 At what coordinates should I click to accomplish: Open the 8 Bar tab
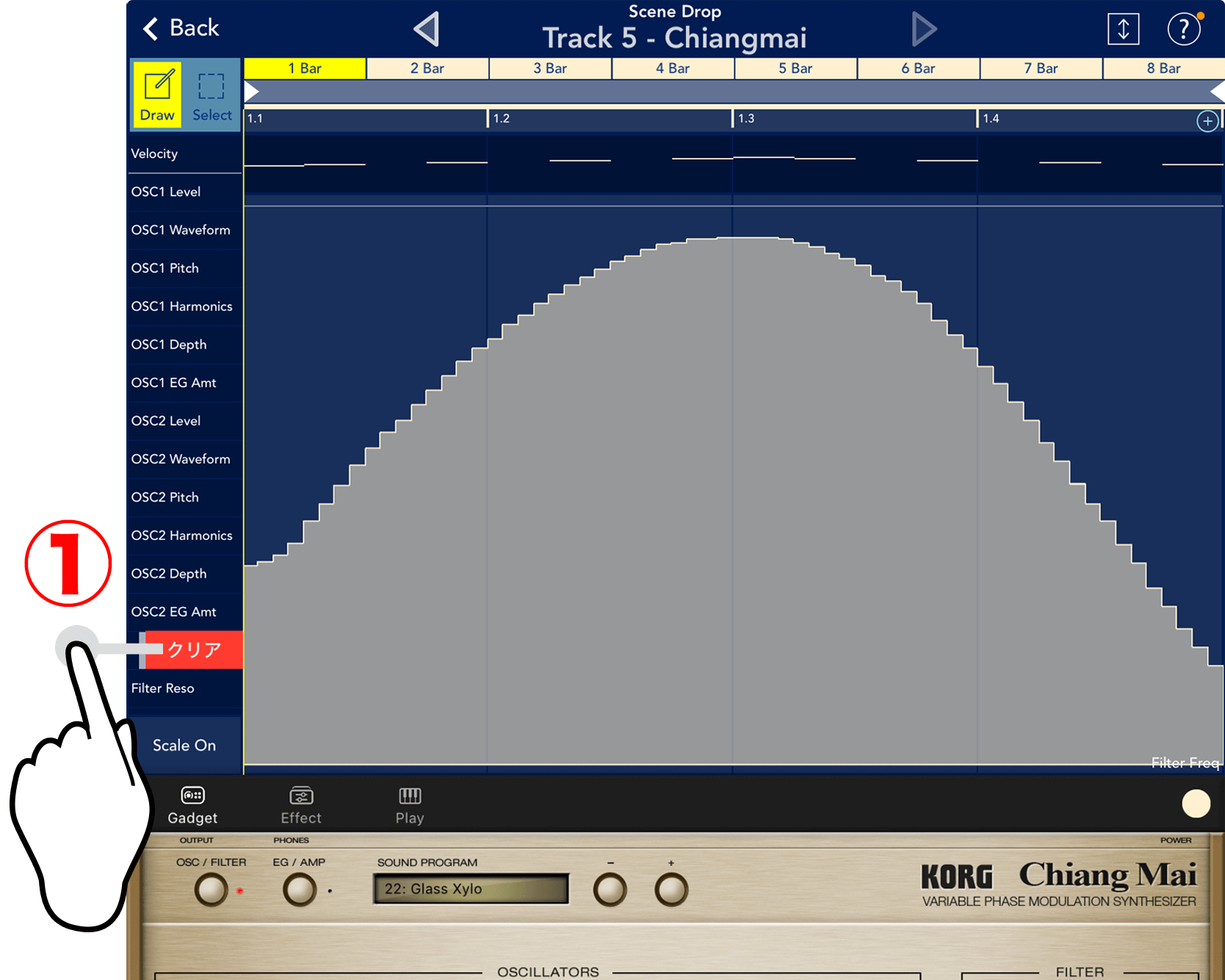1163,68
